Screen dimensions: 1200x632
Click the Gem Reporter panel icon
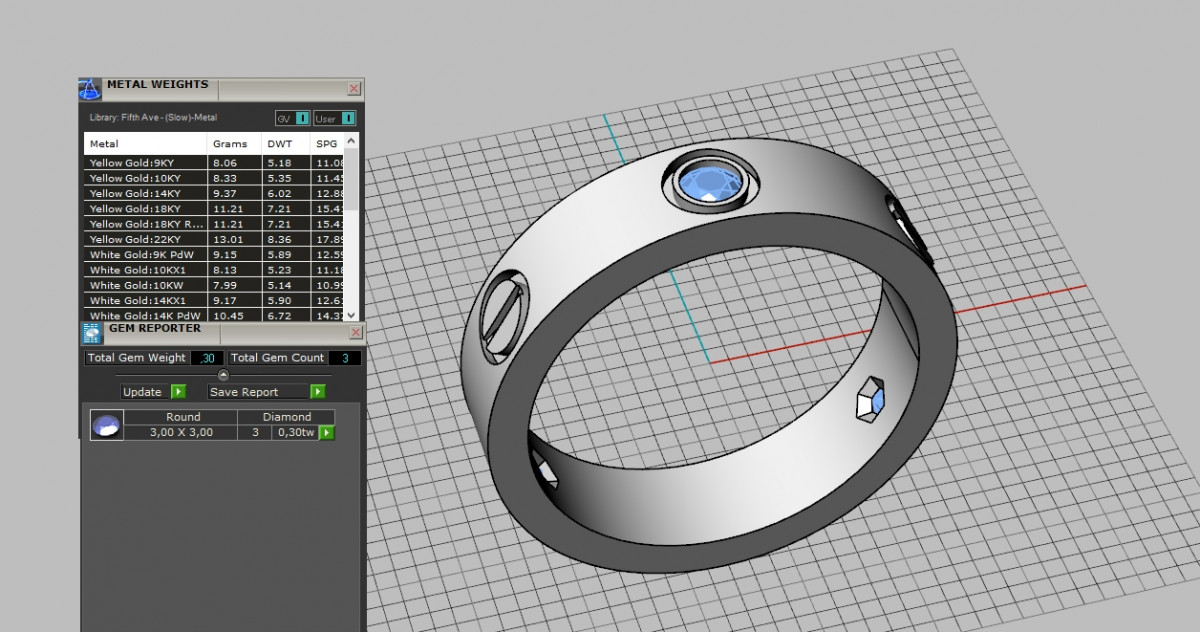coord(90,333)
